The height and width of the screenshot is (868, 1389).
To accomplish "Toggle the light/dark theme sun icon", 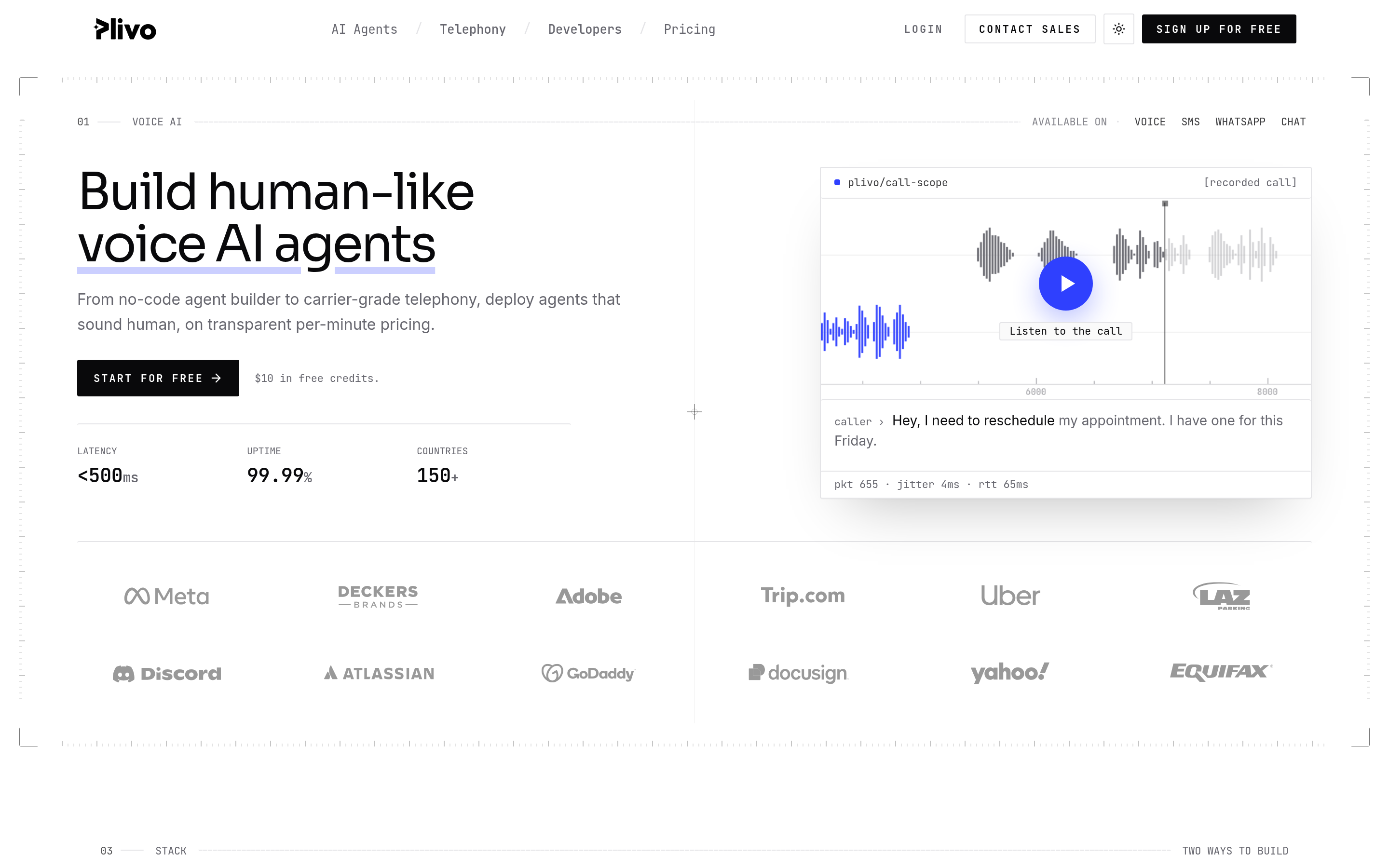I will pos(1118,29).
